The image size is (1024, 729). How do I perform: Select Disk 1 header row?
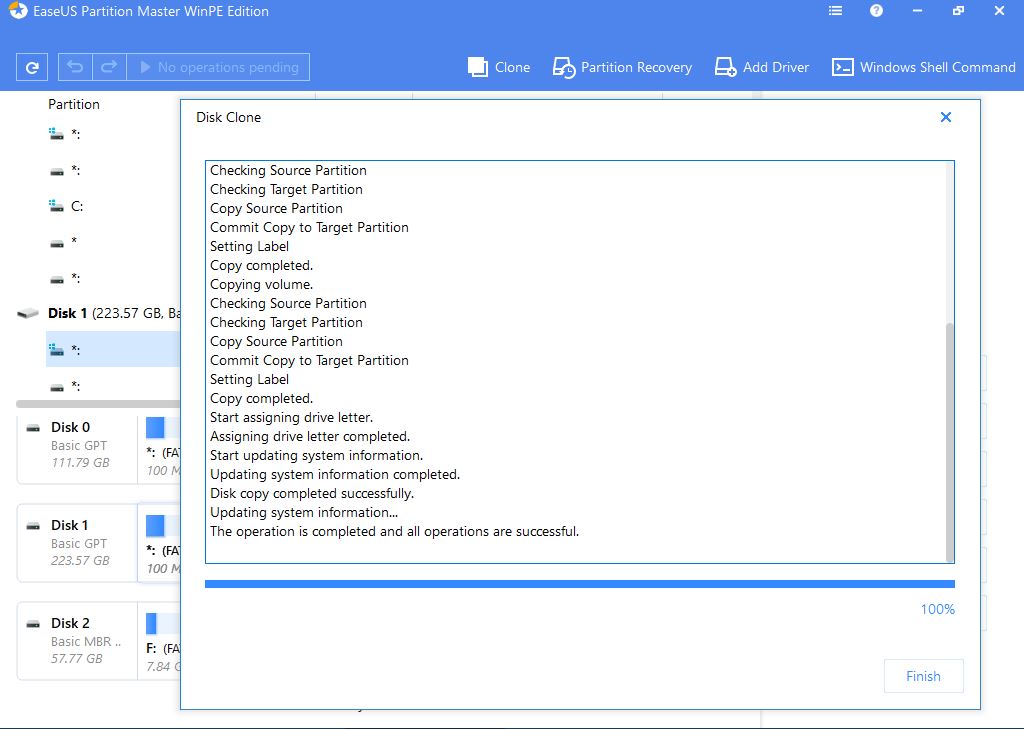coord(100,313)
